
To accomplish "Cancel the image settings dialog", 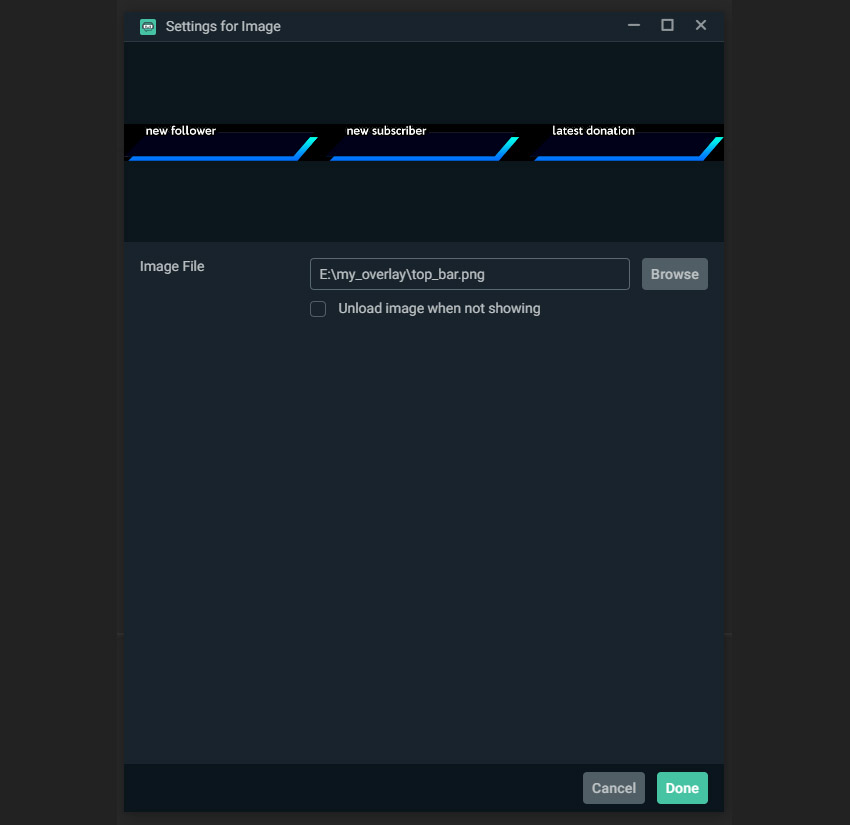I will click(x=614, y=788).
